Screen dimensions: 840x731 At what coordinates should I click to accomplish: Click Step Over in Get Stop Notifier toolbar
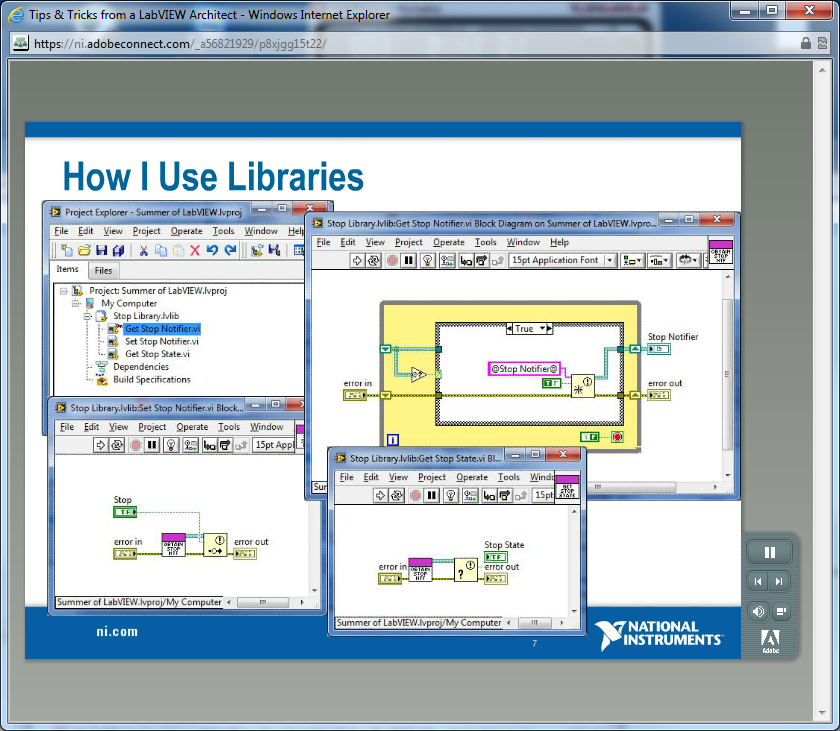(x=482, y=260)
